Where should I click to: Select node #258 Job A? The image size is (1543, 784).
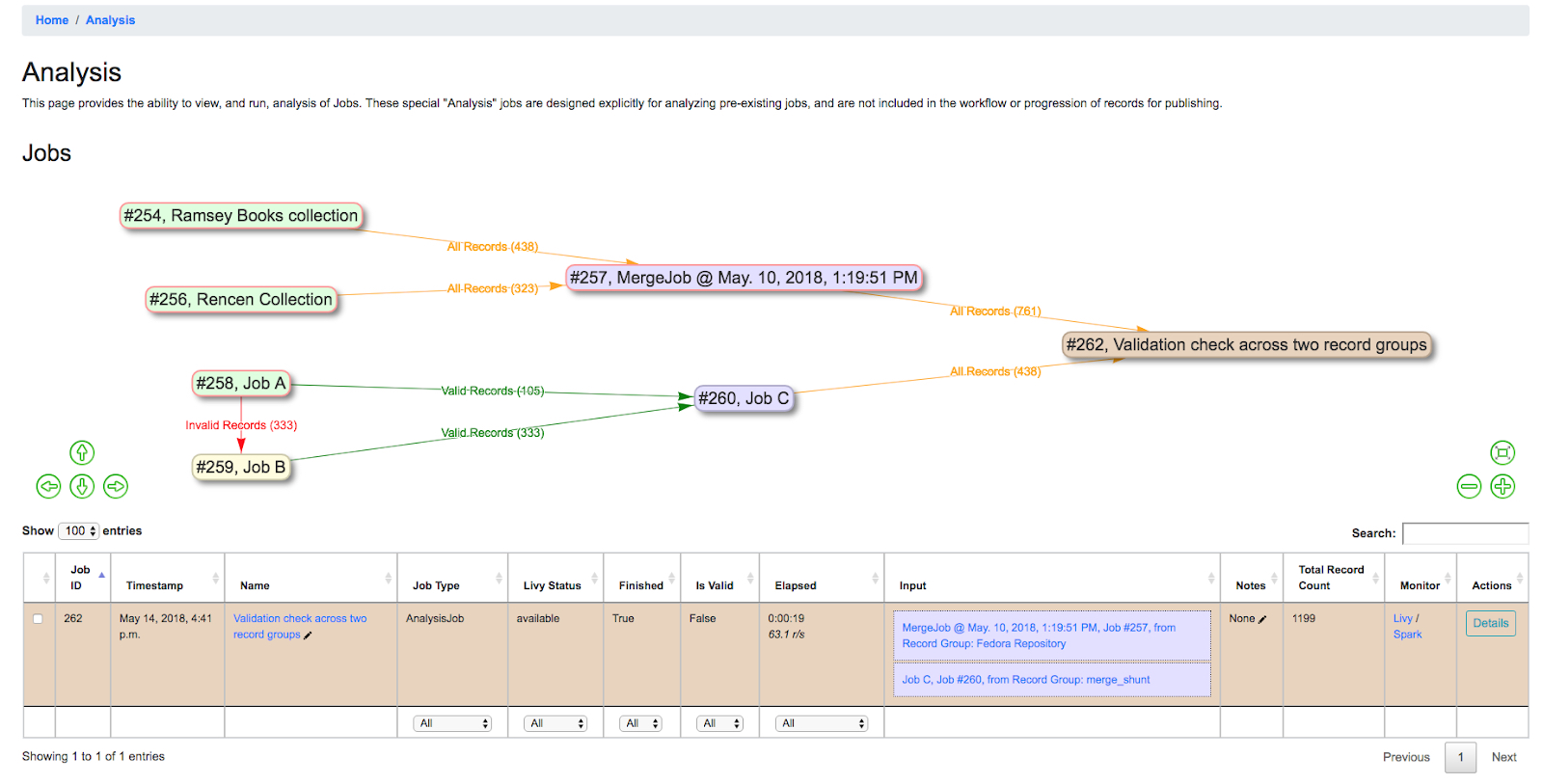pyautogui.click(x=241, y=384)
